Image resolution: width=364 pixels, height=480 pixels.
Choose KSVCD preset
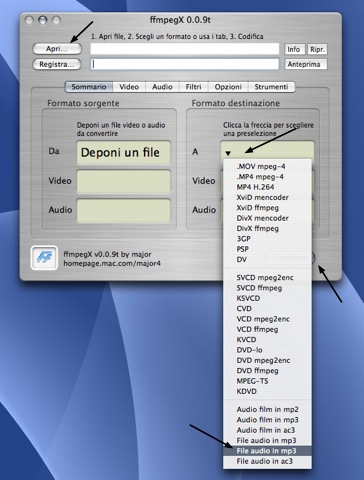(267, 298)
